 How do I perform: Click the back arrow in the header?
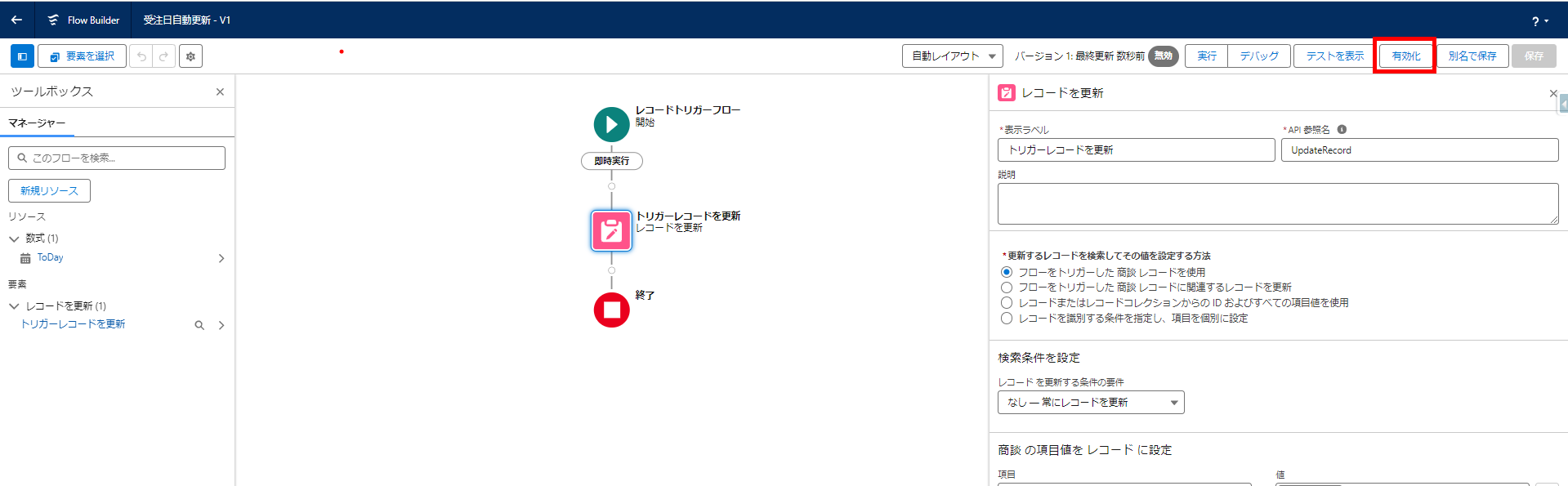(16, 20)
